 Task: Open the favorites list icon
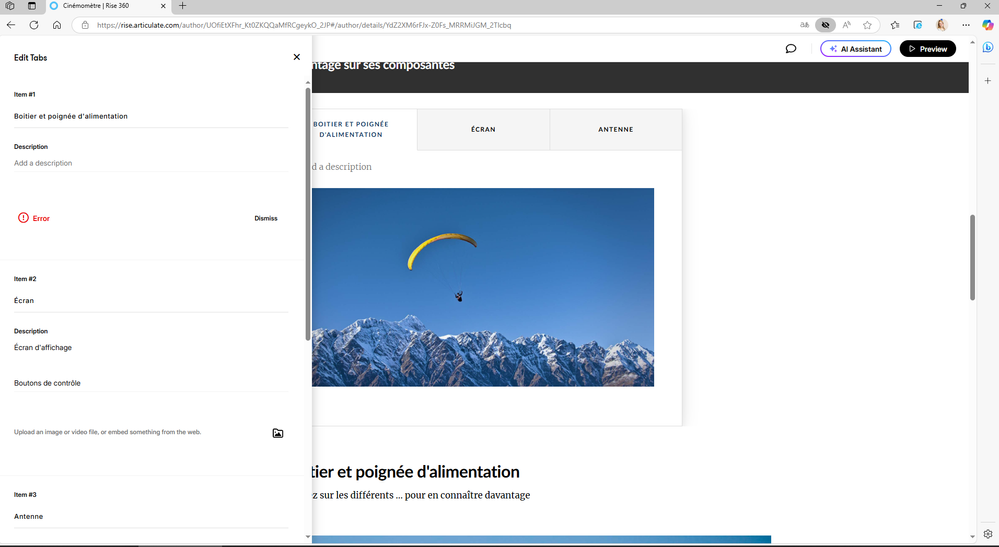(x=895, y=25)
